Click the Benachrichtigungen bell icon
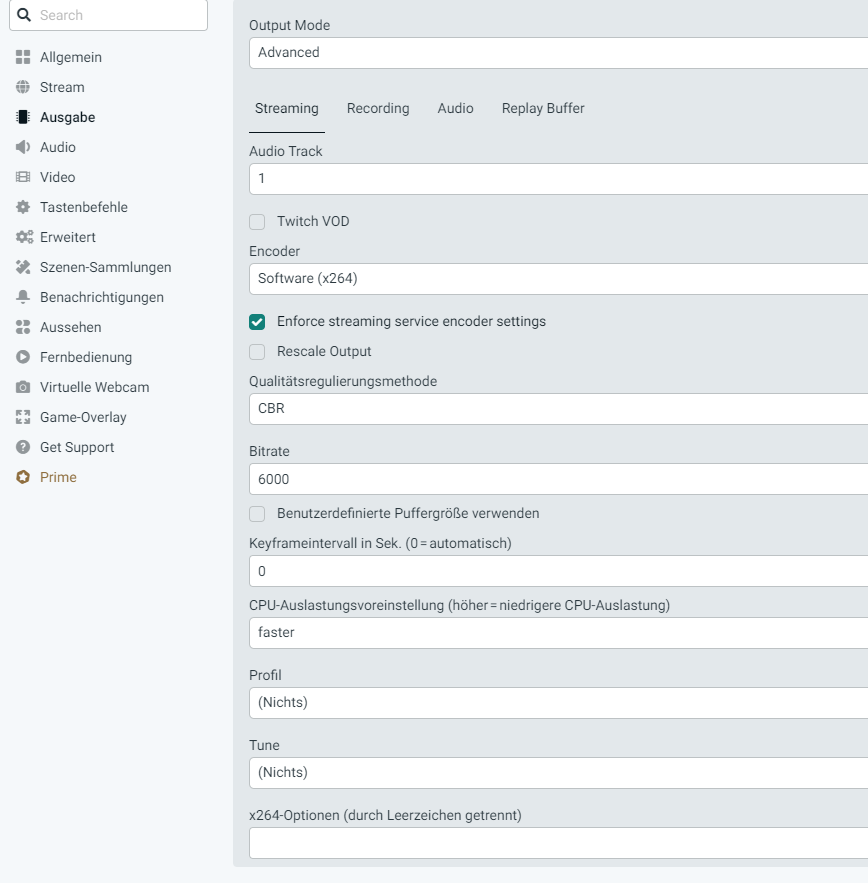 coord(23,297)
